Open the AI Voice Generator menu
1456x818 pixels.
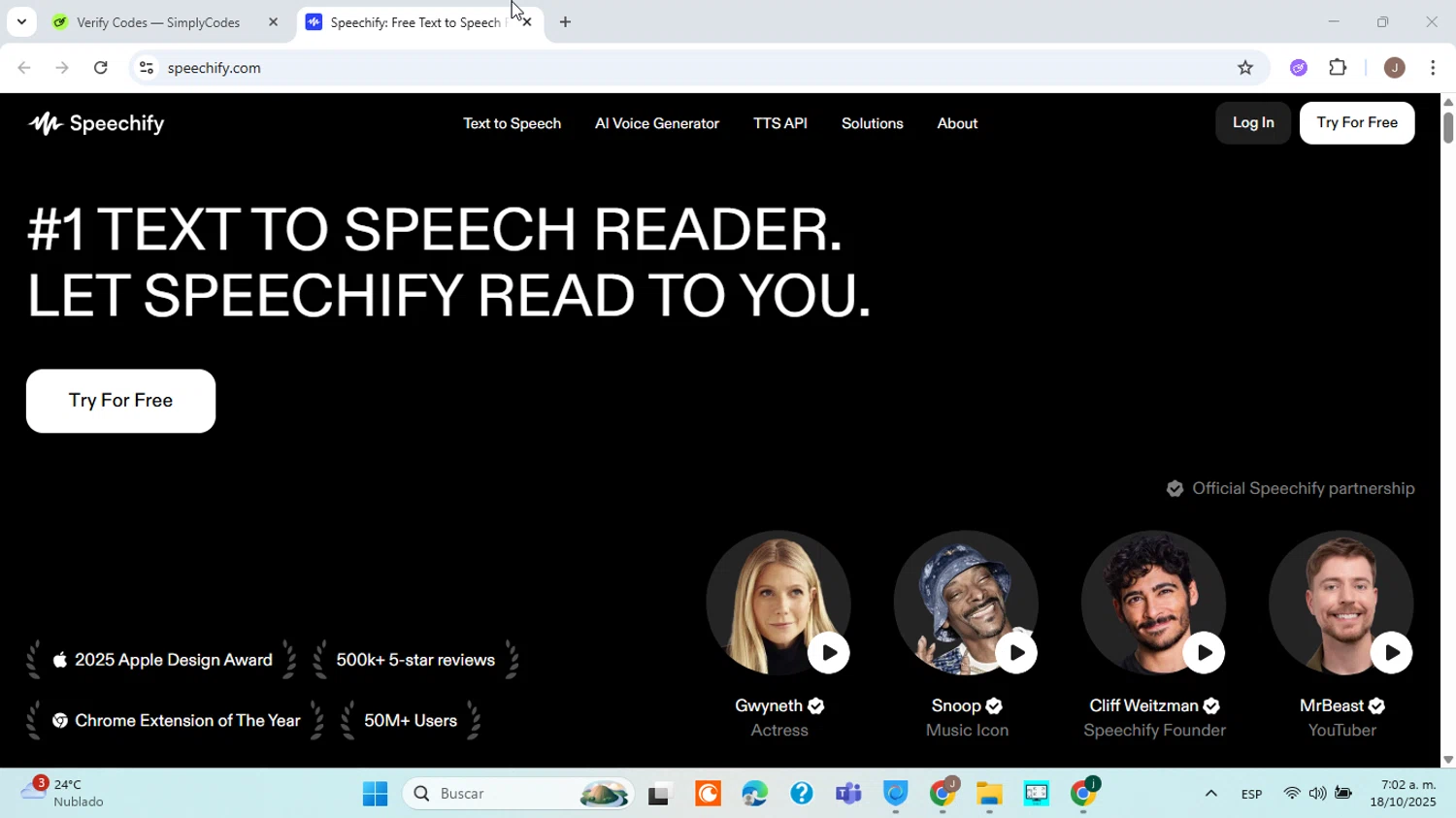(x=657, y=123)
